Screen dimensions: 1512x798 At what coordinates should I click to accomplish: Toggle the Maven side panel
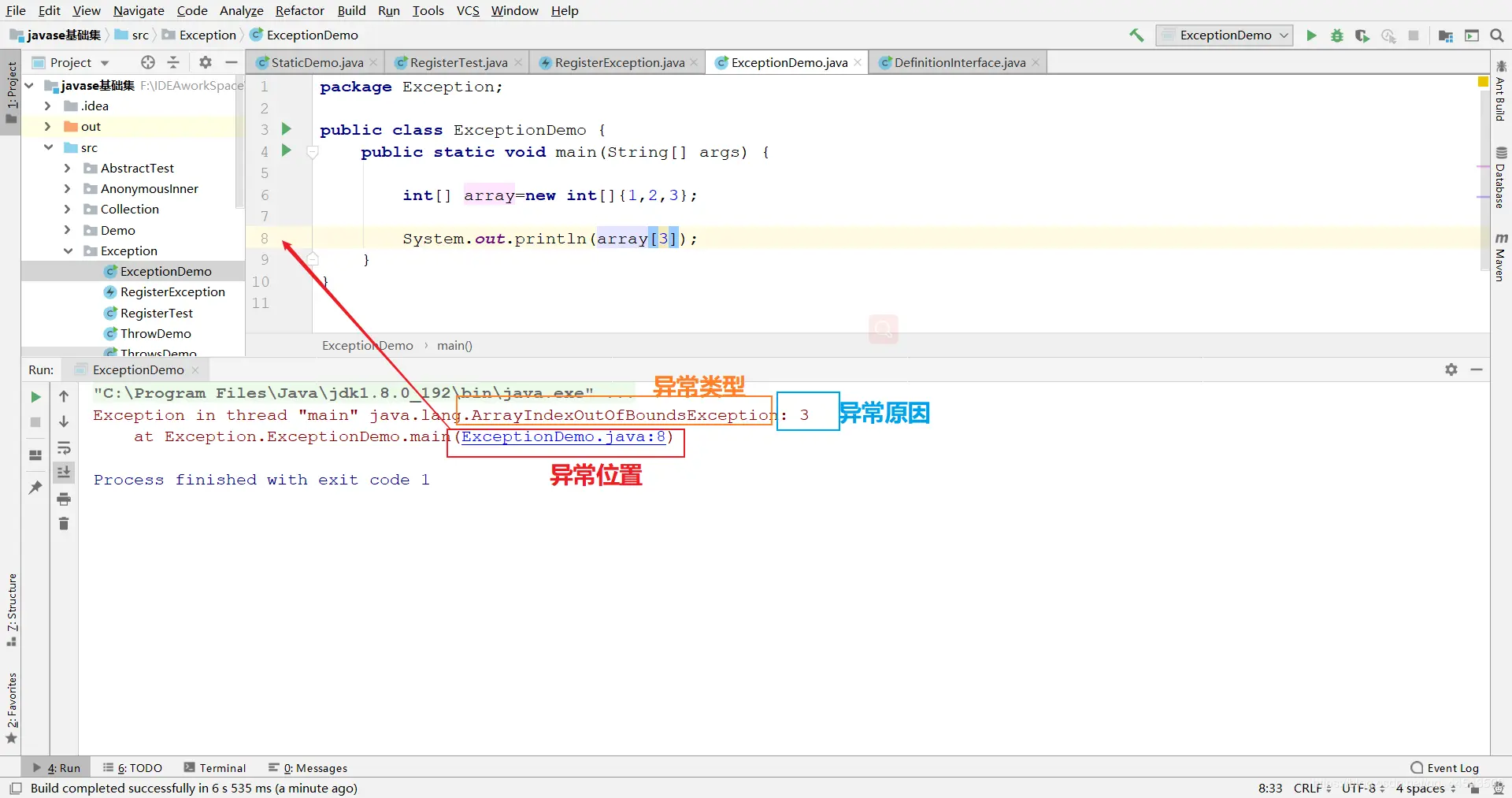[1501, 258]
